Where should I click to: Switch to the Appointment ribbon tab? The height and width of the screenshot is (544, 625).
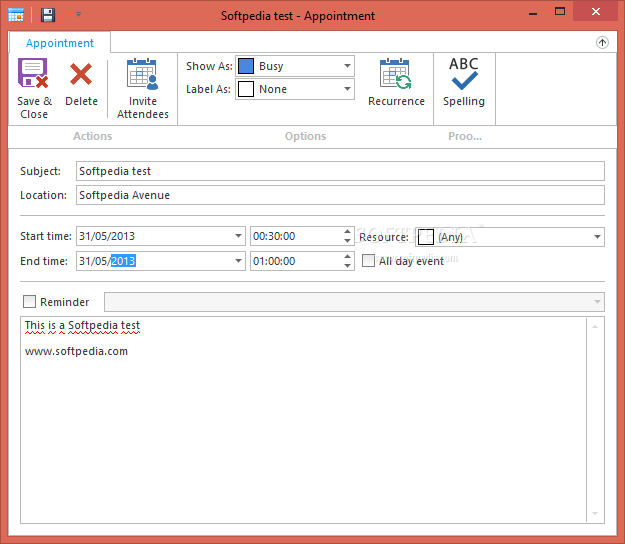(x=60, y=43)
